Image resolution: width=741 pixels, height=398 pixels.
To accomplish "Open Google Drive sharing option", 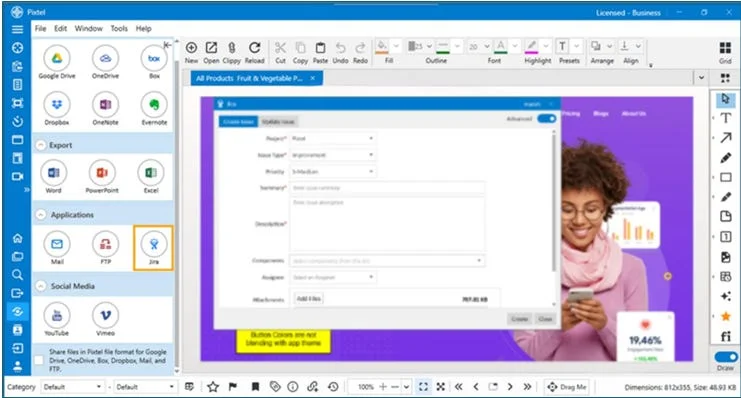I will click(x=57, y=59).
